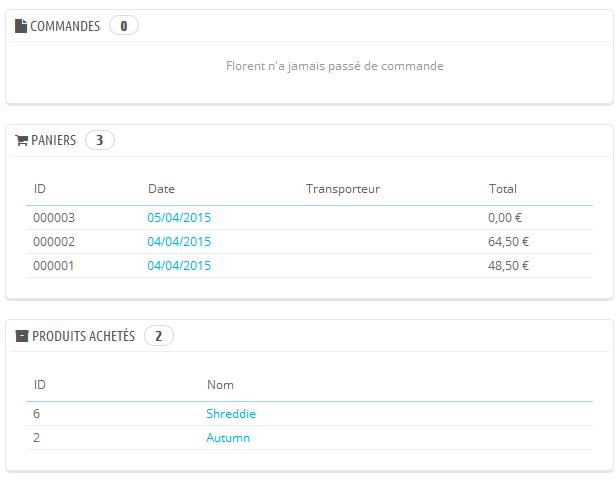Click the Produits Achetés archive icon
616x503 pixels.
point(22,336)
